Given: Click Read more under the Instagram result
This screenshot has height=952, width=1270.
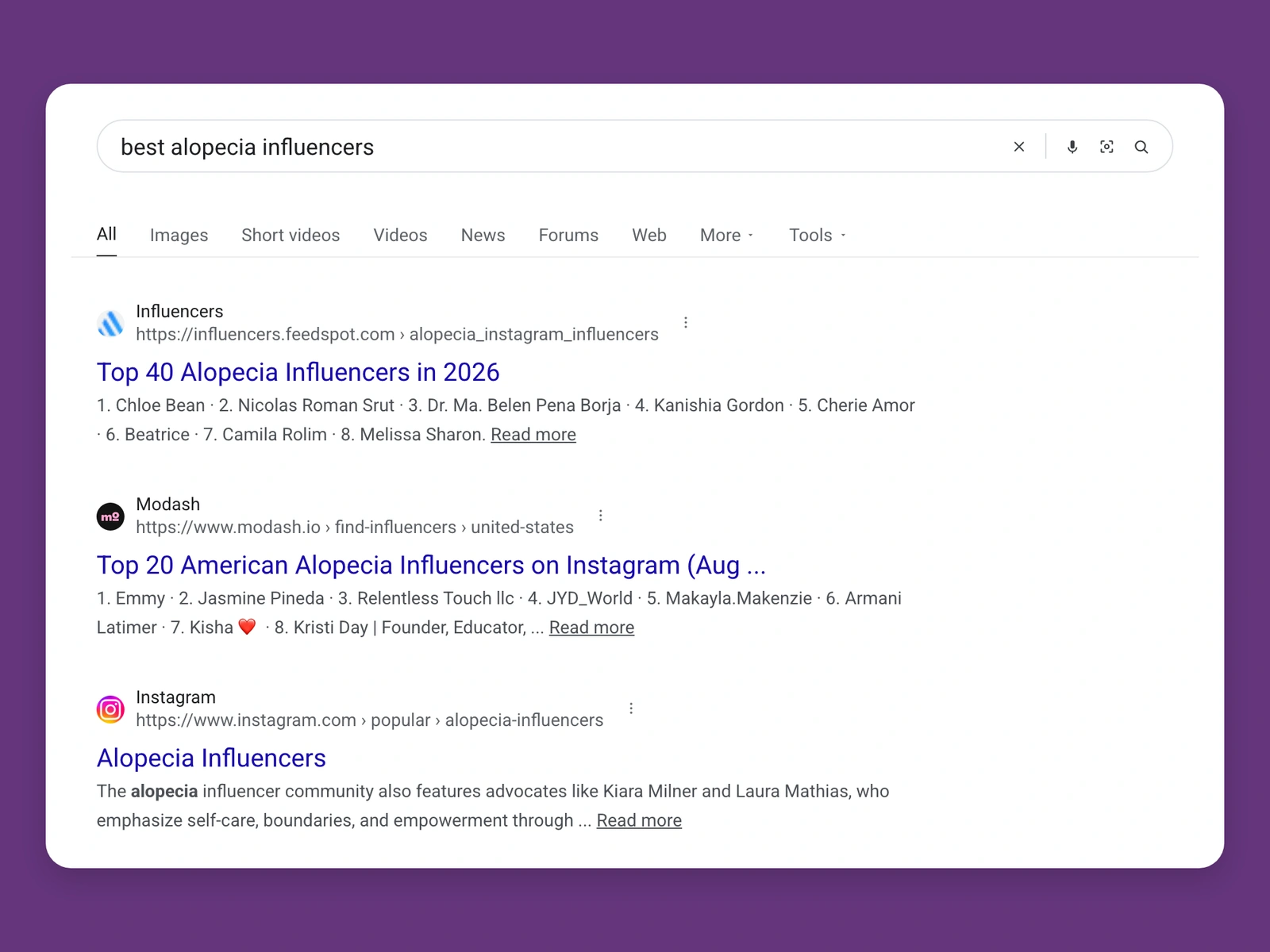Looking at the screenshot, I should click(x=639, y=820).
